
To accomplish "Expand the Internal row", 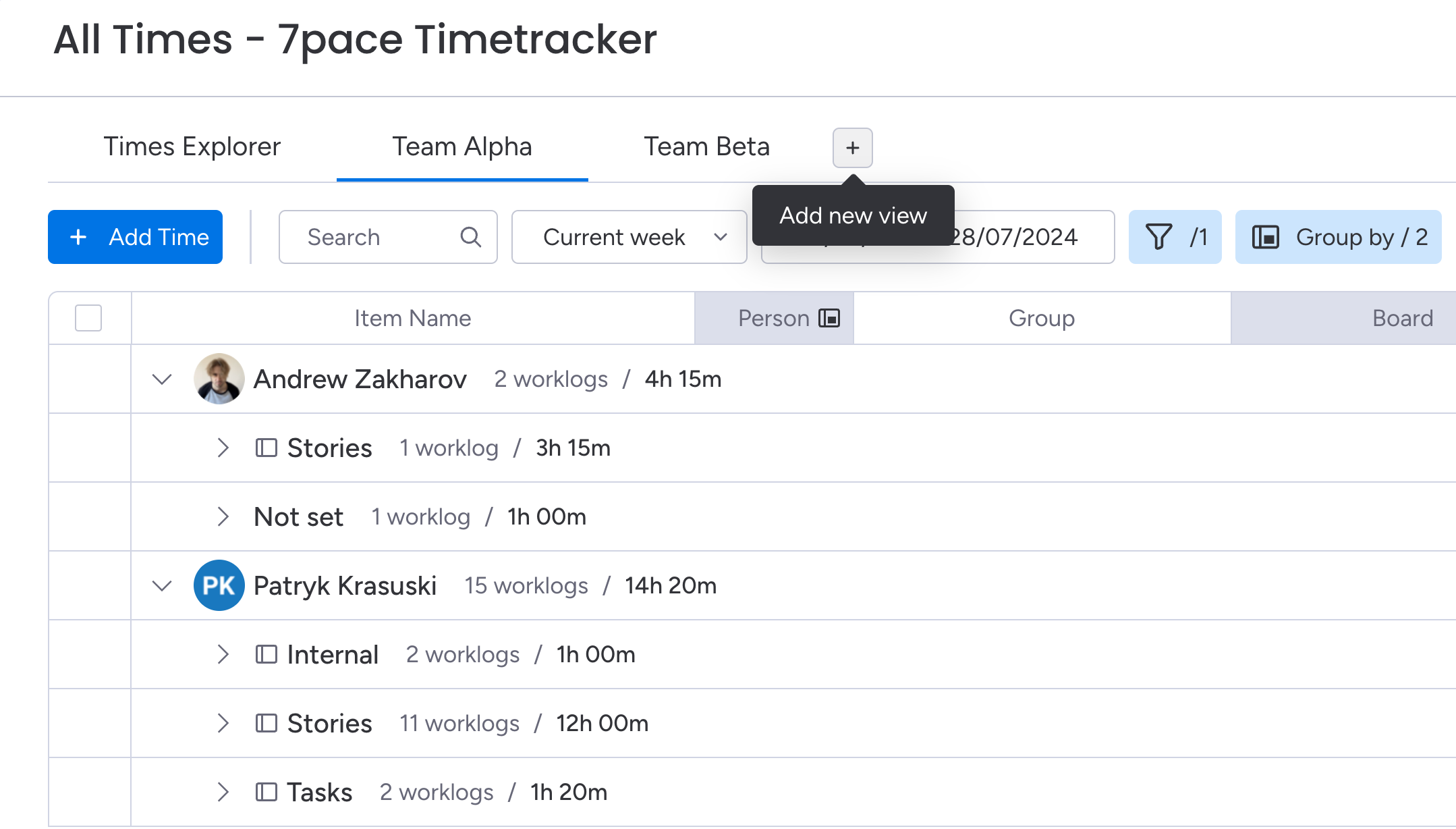I will 223,654.
